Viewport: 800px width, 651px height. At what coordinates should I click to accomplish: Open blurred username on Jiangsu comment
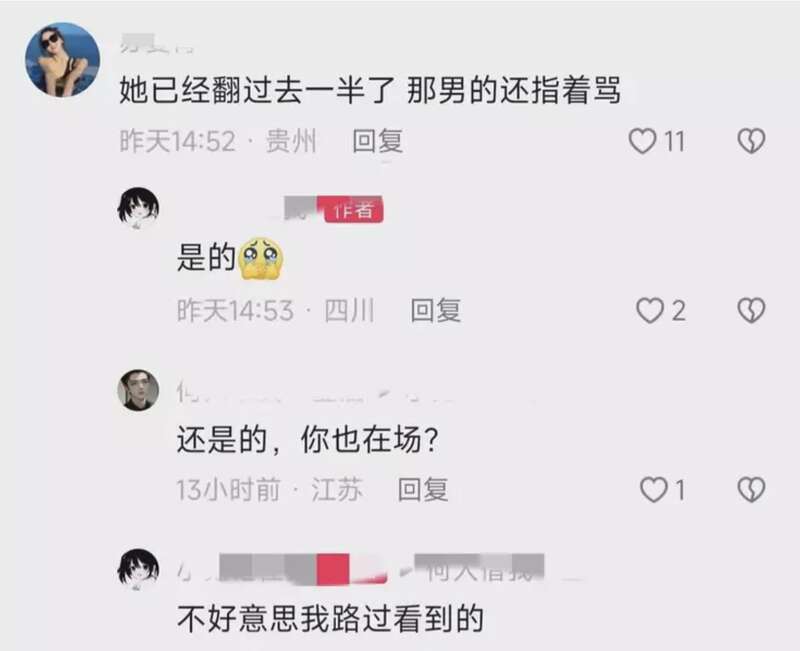pos(311,395)
